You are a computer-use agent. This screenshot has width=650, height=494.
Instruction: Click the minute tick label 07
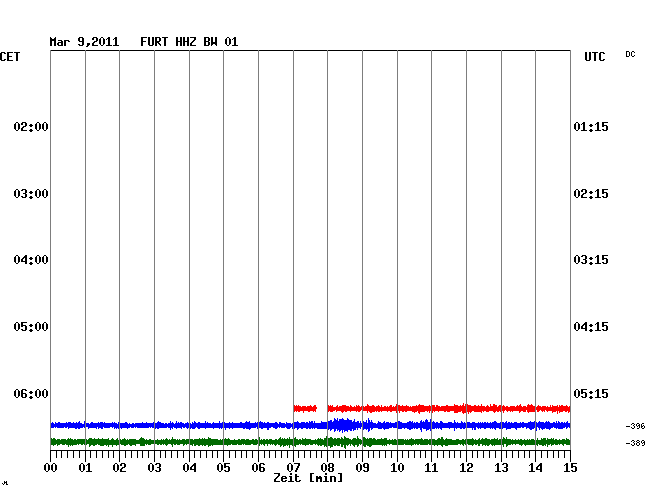(x=293, y=468)
